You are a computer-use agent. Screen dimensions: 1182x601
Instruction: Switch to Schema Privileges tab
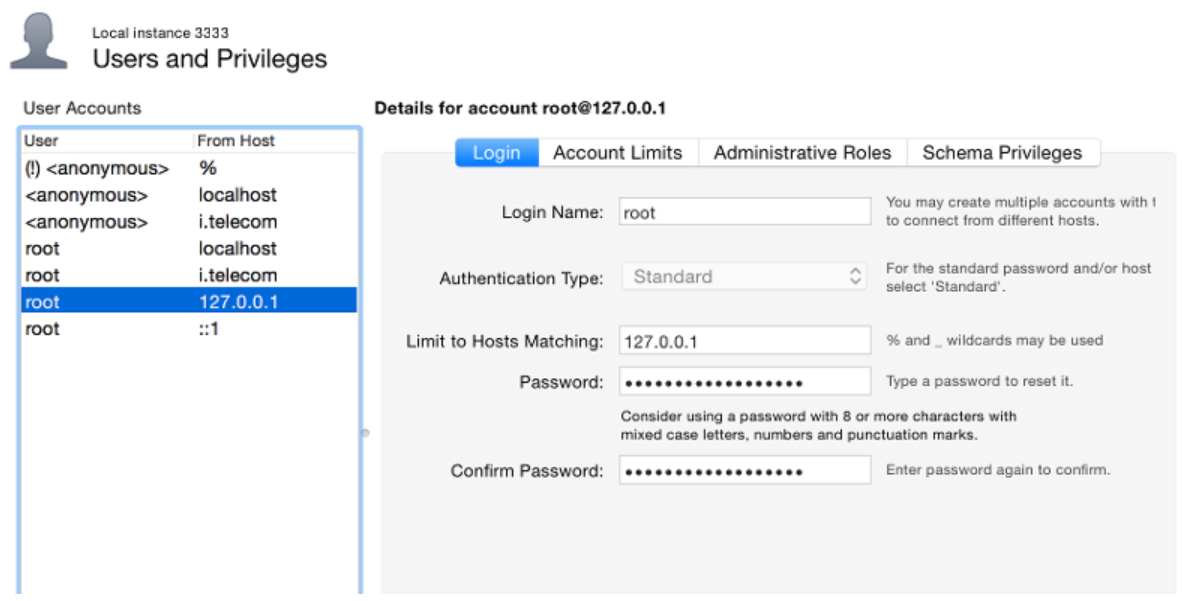pos(1002,153)
